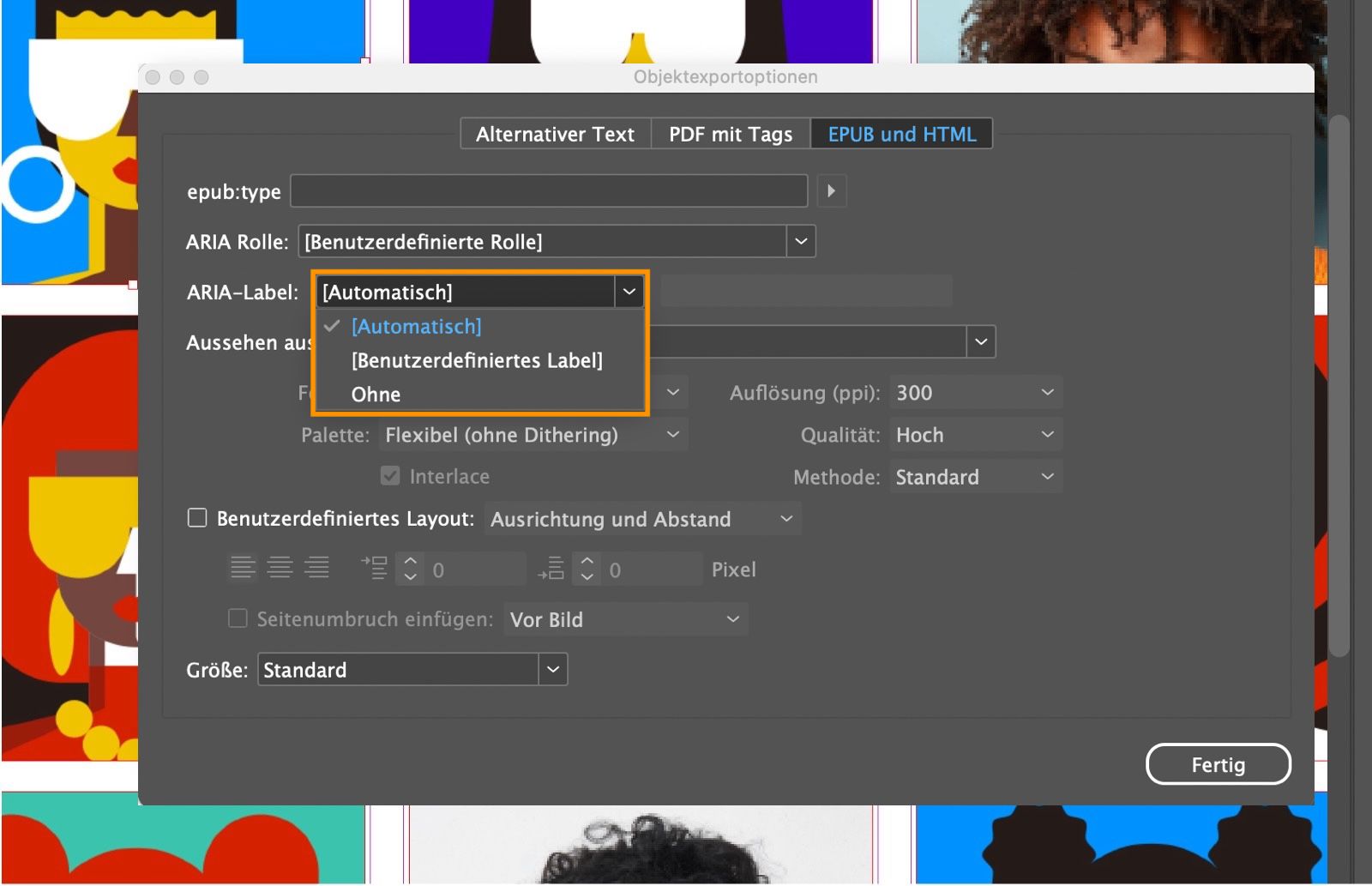Select the right alignment icon
The width and height of the screenshot is (1372, 886).
(318, 567)
